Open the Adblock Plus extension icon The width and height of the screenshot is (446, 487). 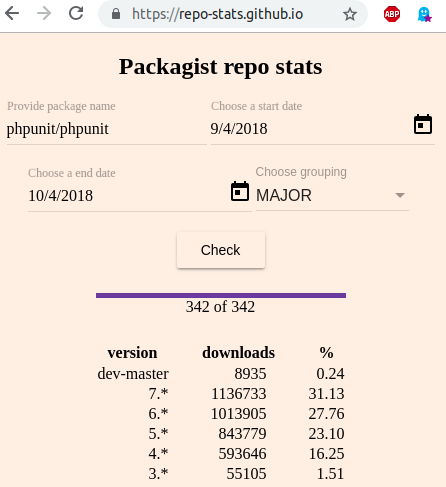(x=392, y=14)
